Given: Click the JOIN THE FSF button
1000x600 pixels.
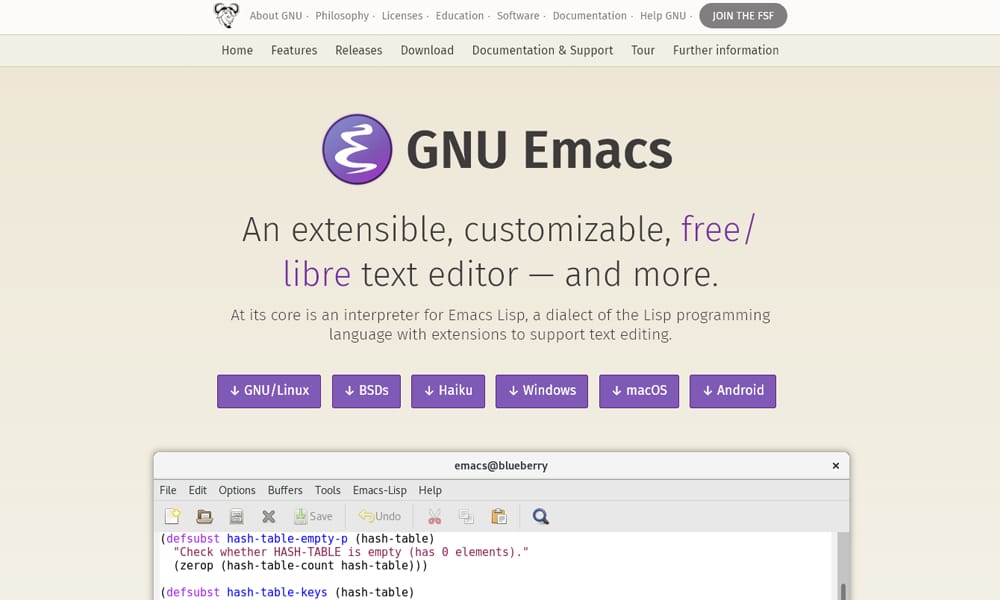Looking at the screenshot, I should (743, 15).
